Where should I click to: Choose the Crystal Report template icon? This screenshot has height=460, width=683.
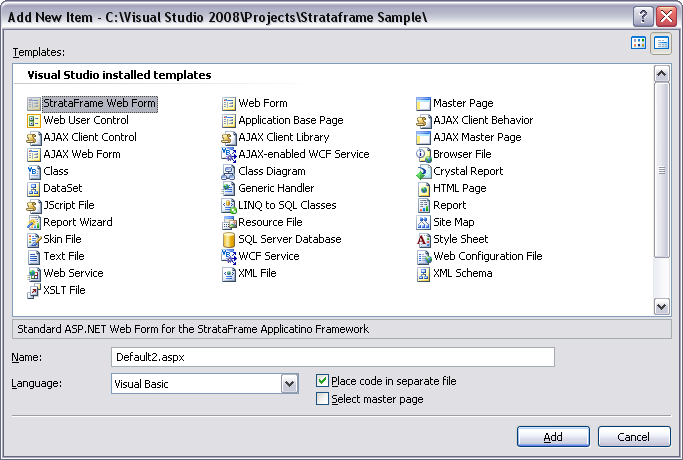pyautogui.click(x=424, y=171)
